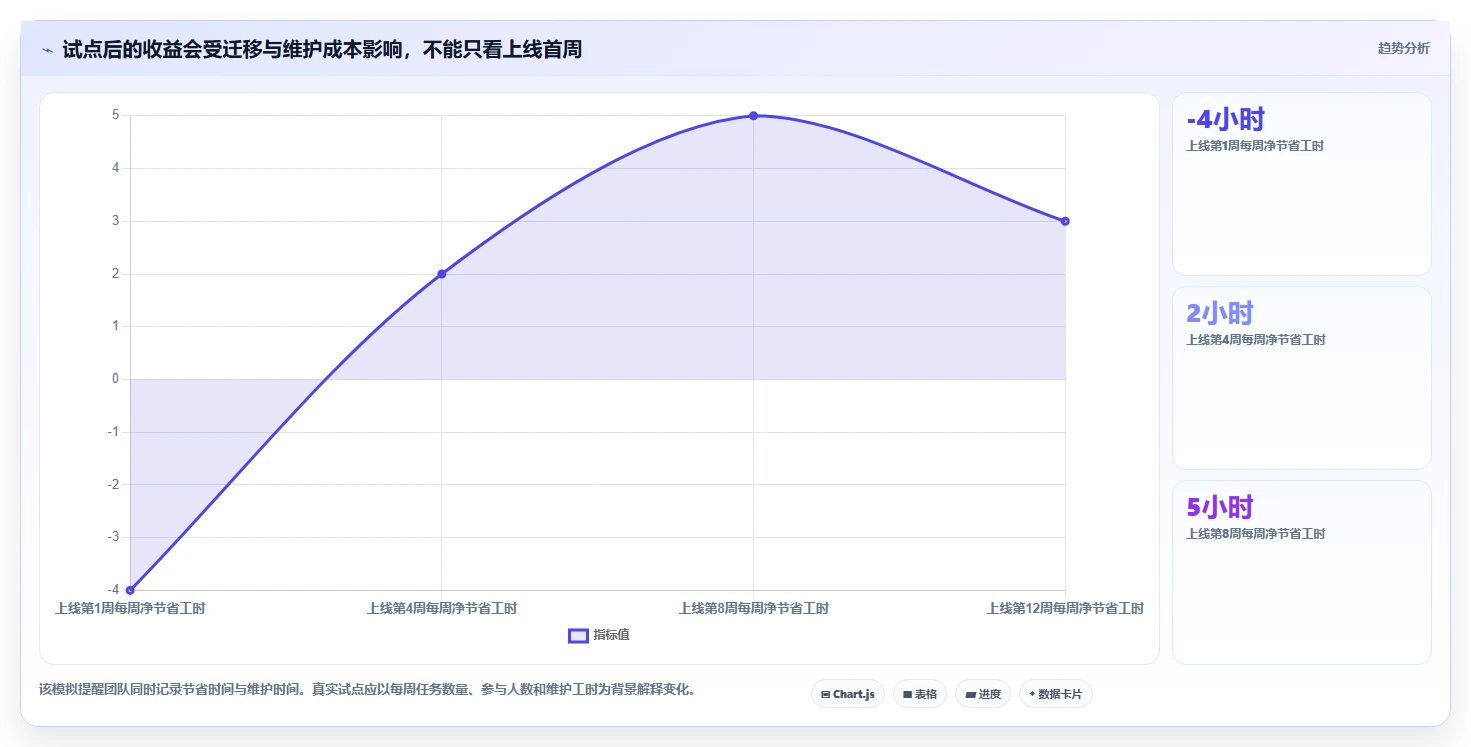This screenshot has width=1471, height=747.
Task: Click the 上线第4周每周净节省工时 card caption
Action: (1255, 340)
